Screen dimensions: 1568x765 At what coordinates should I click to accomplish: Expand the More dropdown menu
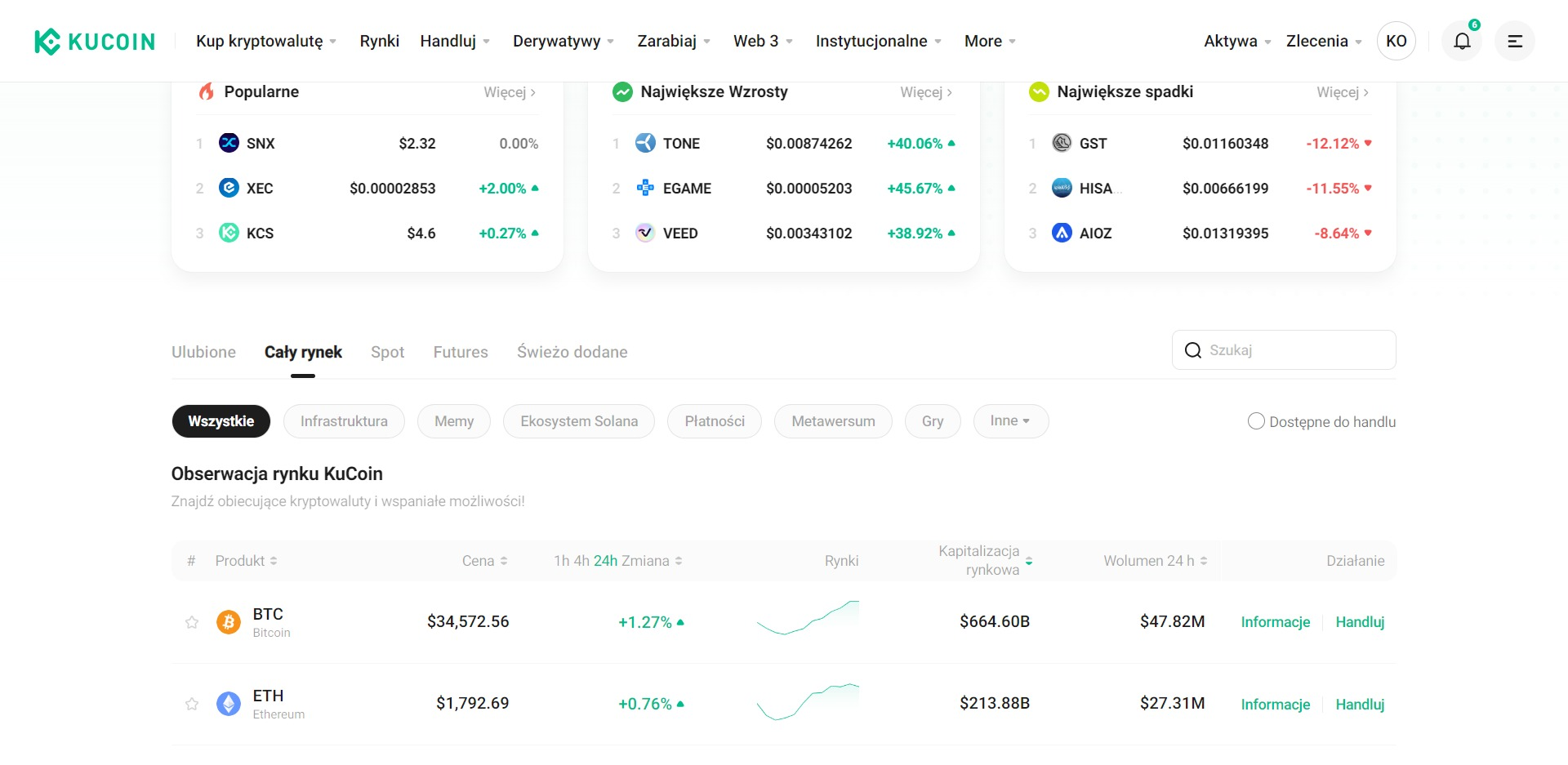pyautogui.click(x=990, y=41)
